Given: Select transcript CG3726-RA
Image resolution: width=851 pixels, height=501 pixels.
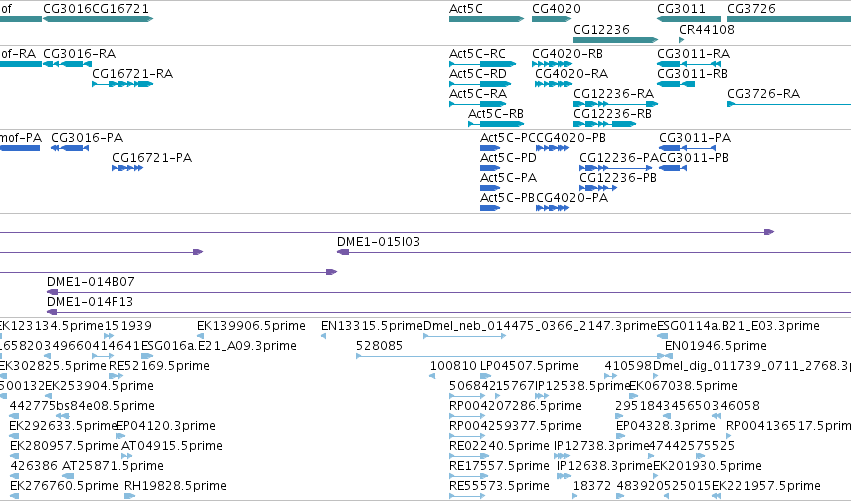Looking at the screenshot, I should 789,104.
